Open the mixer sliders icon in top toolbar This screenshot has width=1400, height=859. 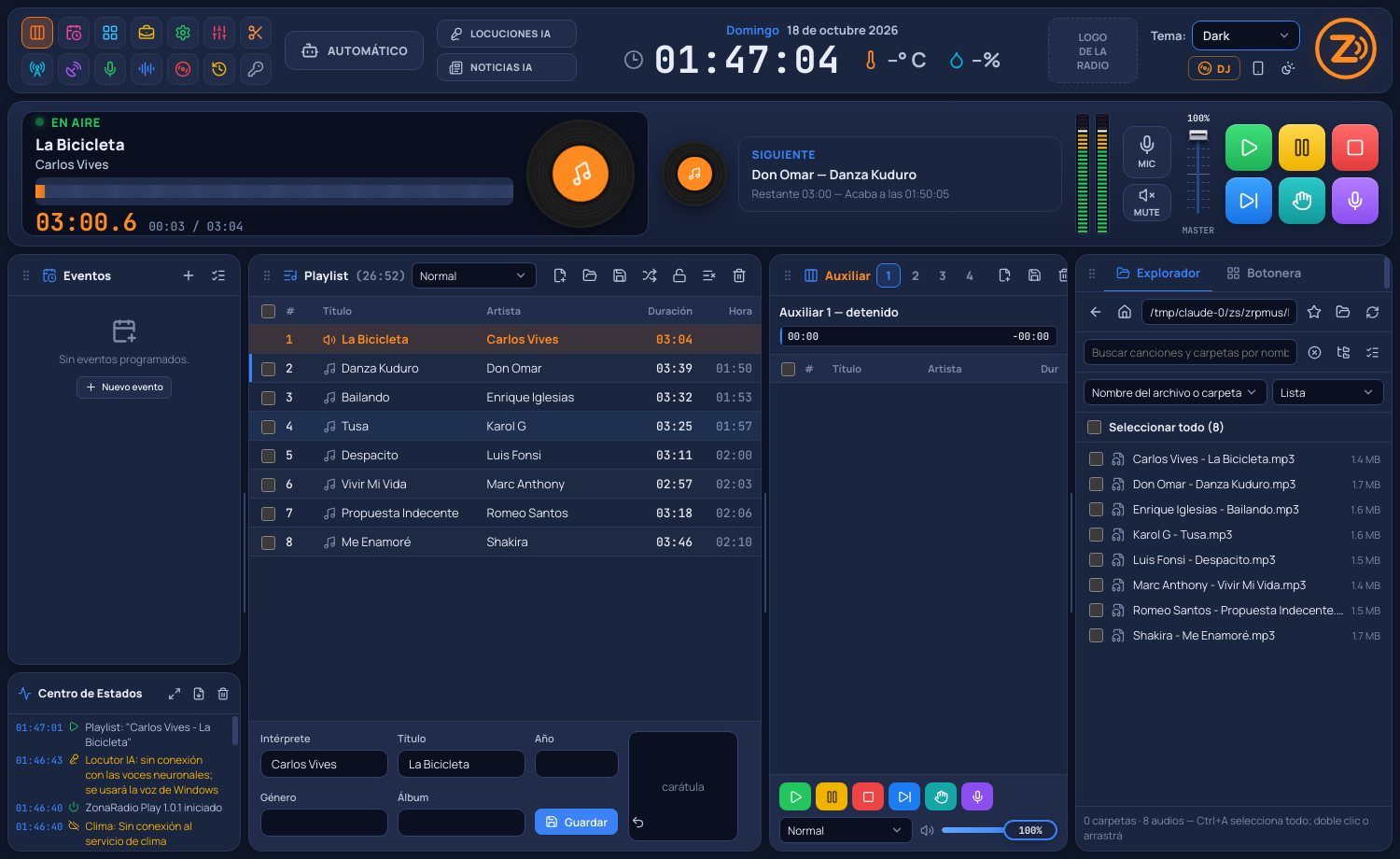[x=219, y=33]
